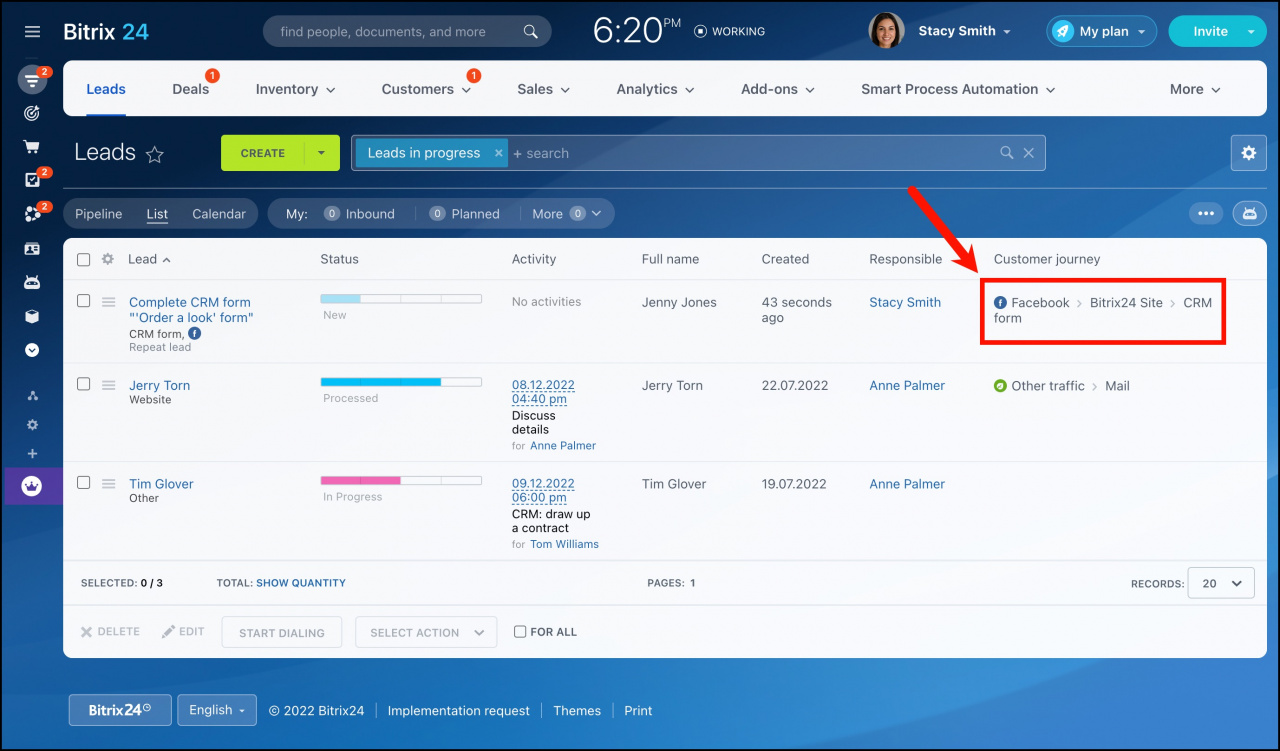Open the Add-ons menu dropdown

click(778, 89)
